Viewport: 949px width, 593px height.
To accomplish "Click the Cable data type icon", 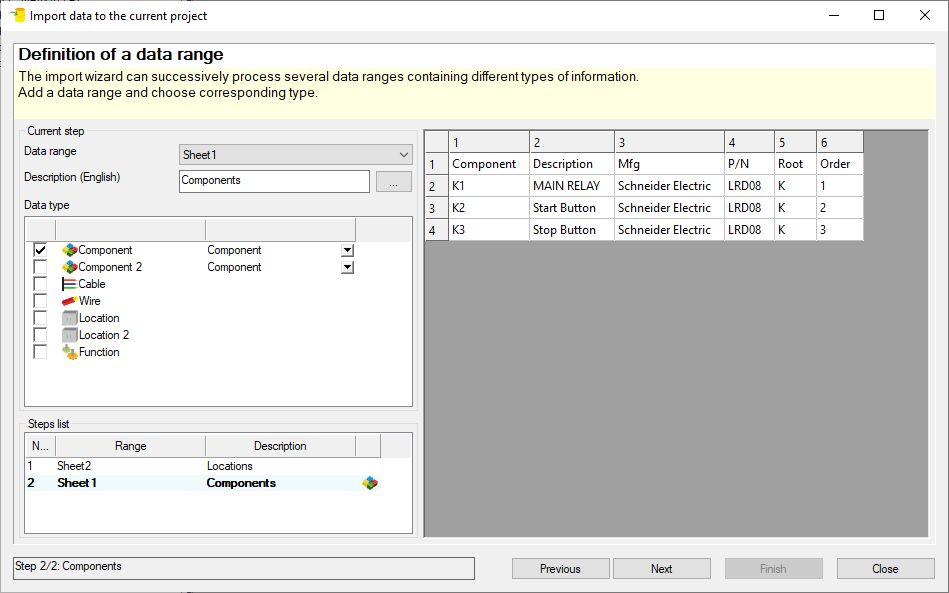I will click(70, 284).
